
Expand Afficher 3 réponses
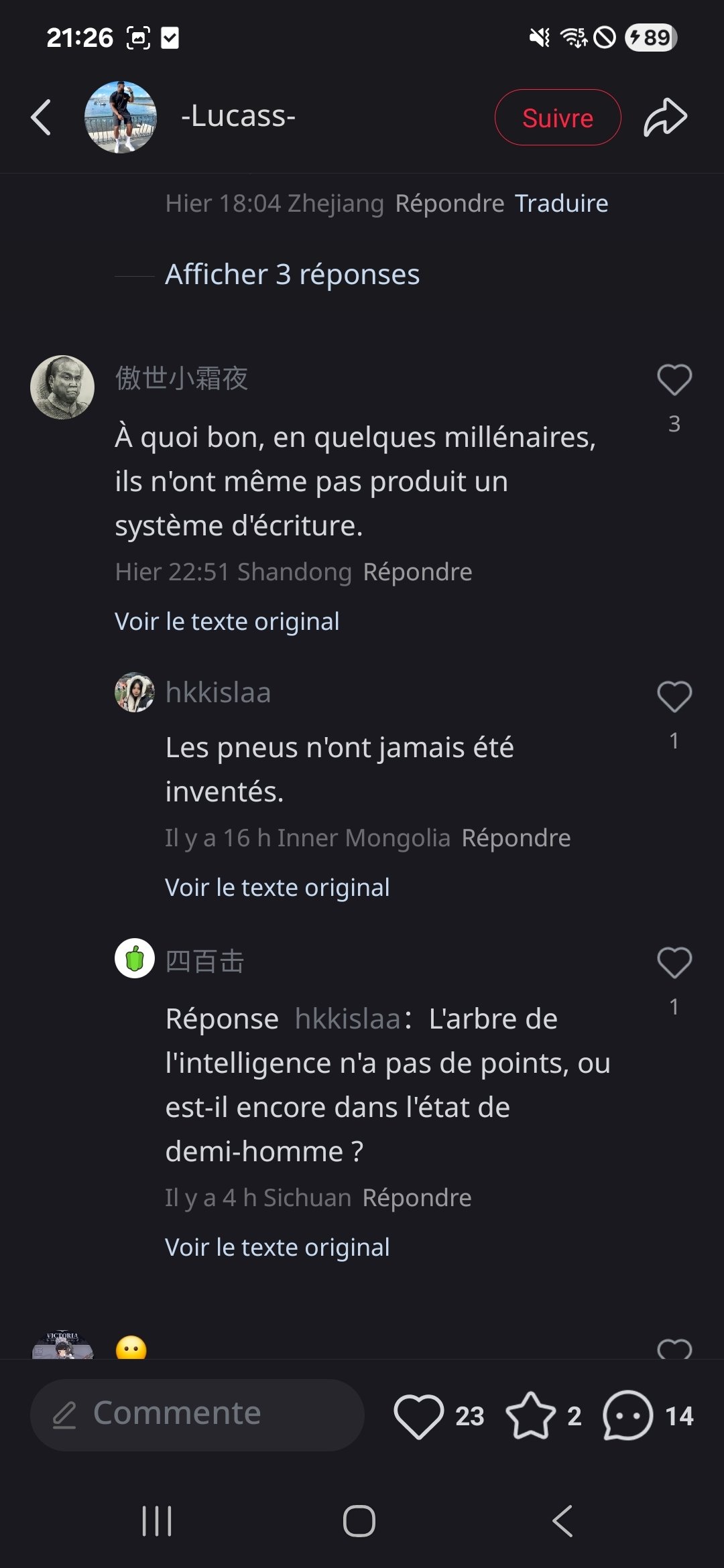coord(292,275)
